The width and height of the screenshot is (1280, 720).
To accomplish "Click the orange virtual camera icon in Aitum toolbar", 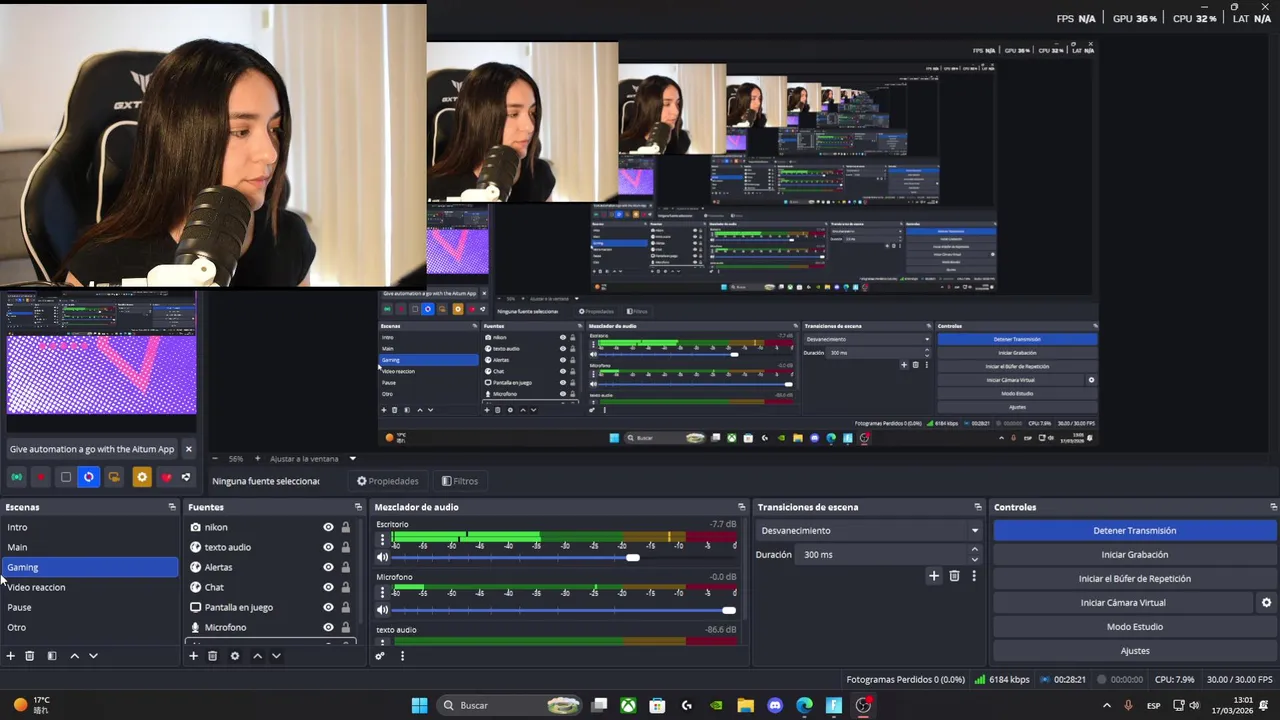I will [x=114, y=477].
